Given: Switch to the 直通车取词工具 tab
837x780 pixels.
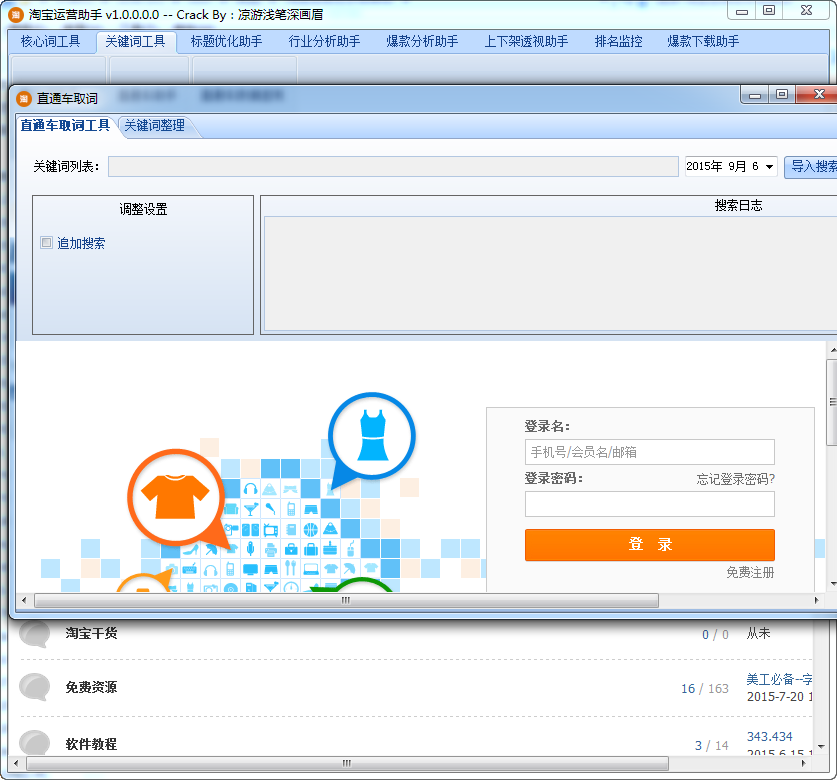Looking at the screenshot, I should 65,125.
